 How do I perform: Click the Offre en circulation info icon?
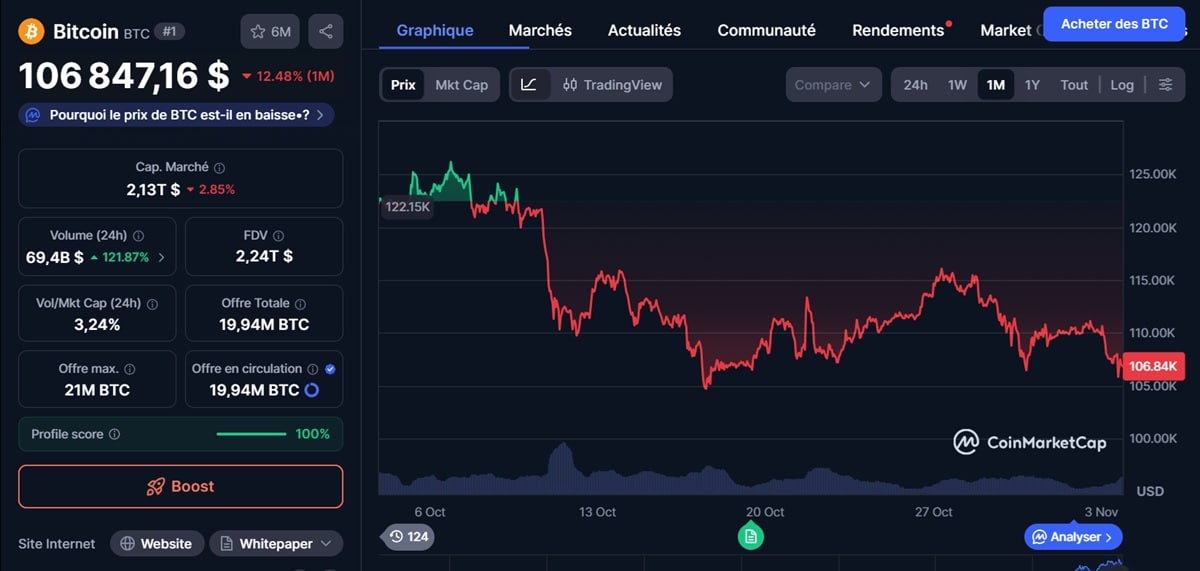tap(313, 369)
